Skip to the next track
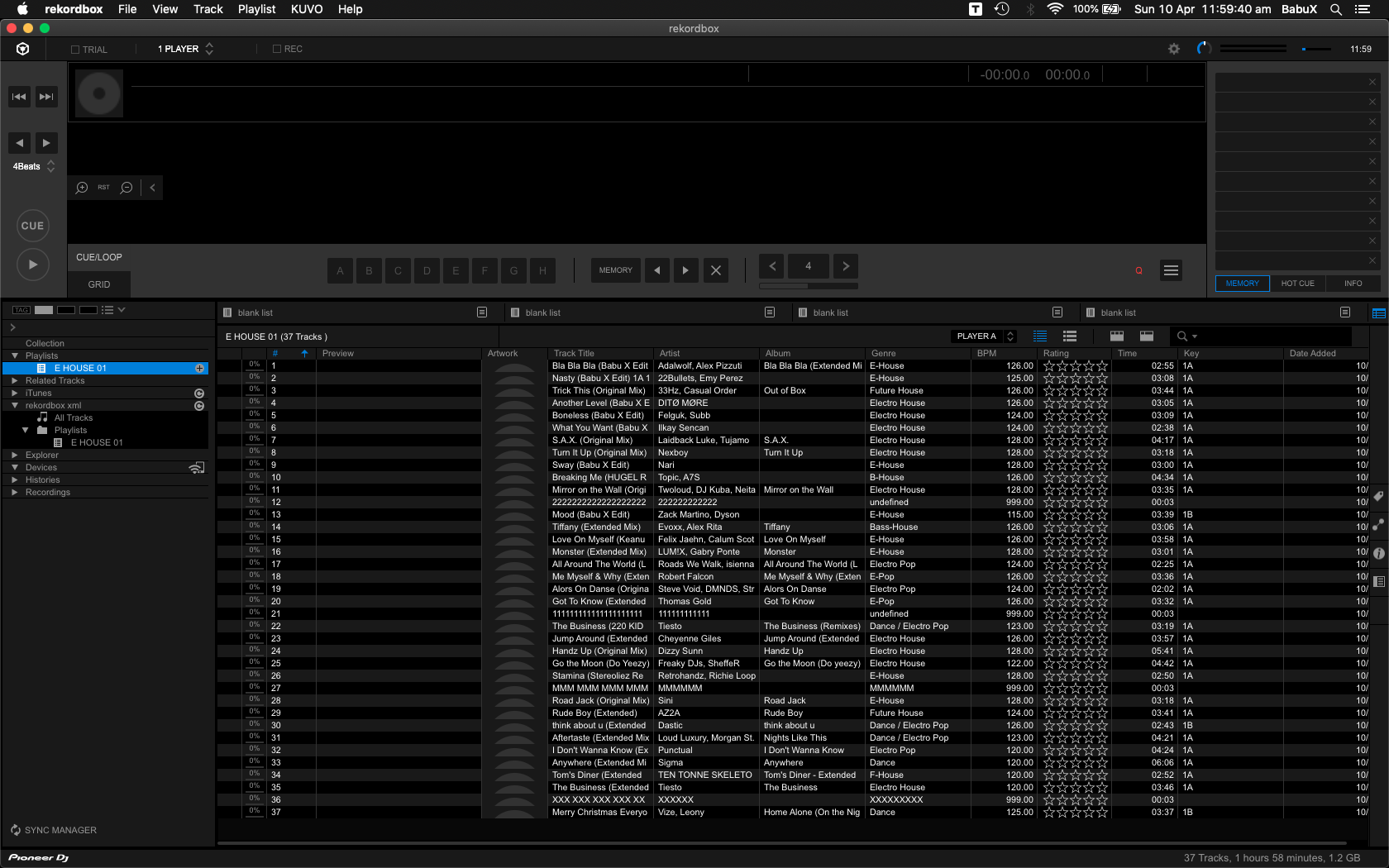 [x=46, y=97]
